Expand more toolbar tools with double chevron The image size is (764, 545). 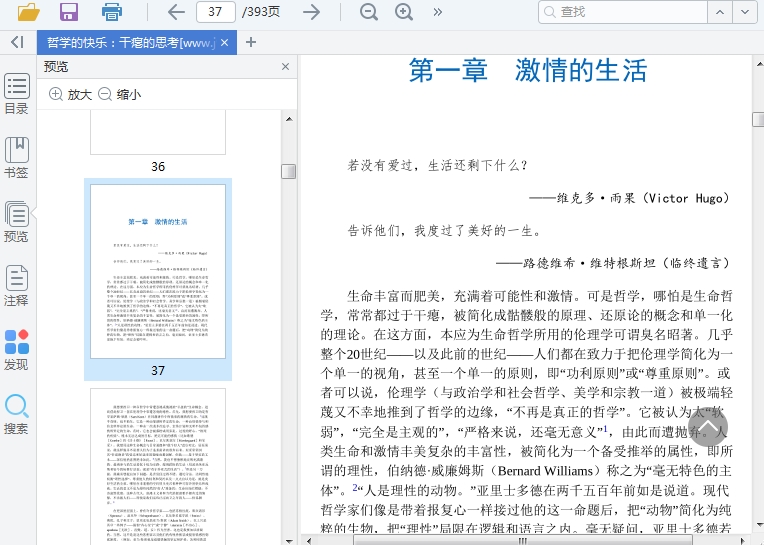click(437, 12)
